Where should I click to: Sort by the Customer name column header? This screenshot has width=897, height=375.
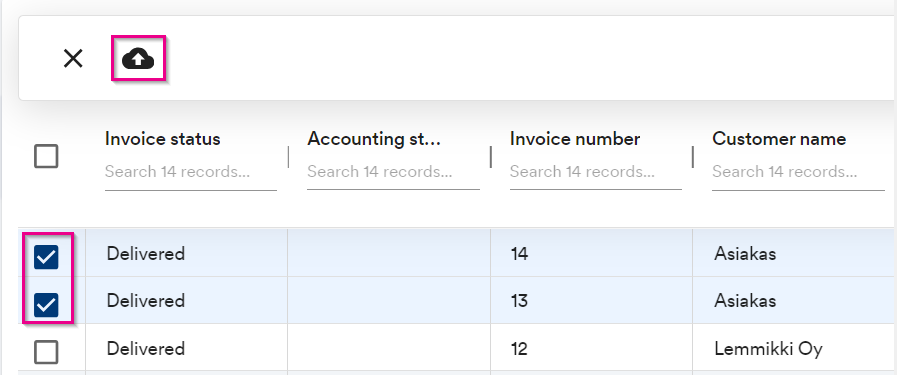tap(779, 139)
